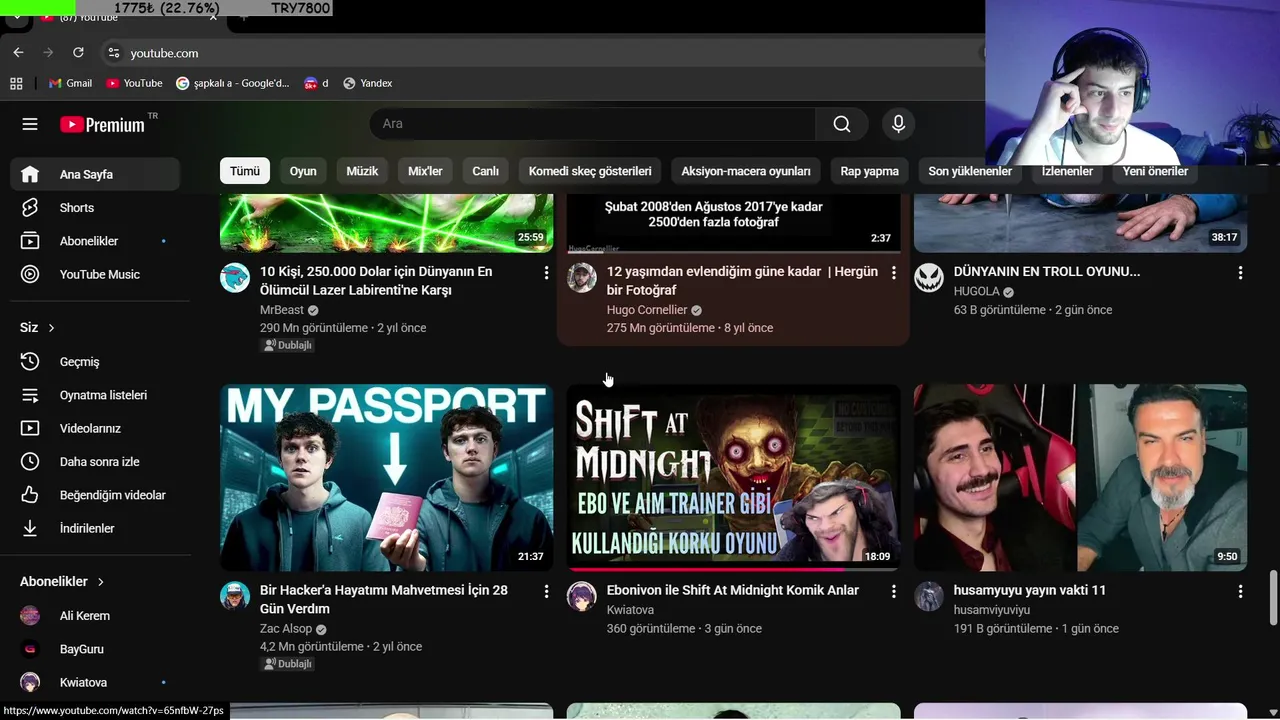Open Kwiatova channel avatar in sidebar

(x=30, y=682)
